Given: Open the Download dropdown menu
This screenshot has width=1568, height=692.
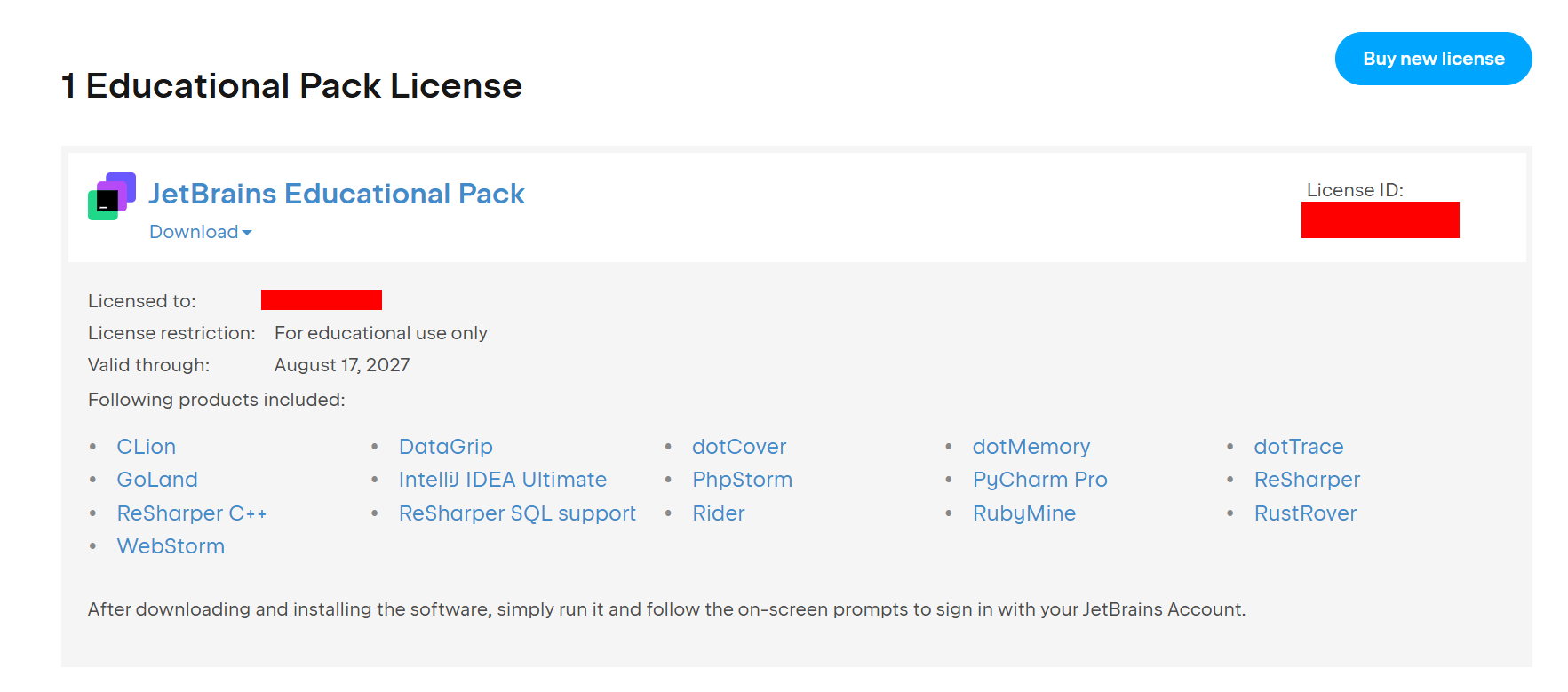Looking at the screenshot, I should tap(201, 232).
